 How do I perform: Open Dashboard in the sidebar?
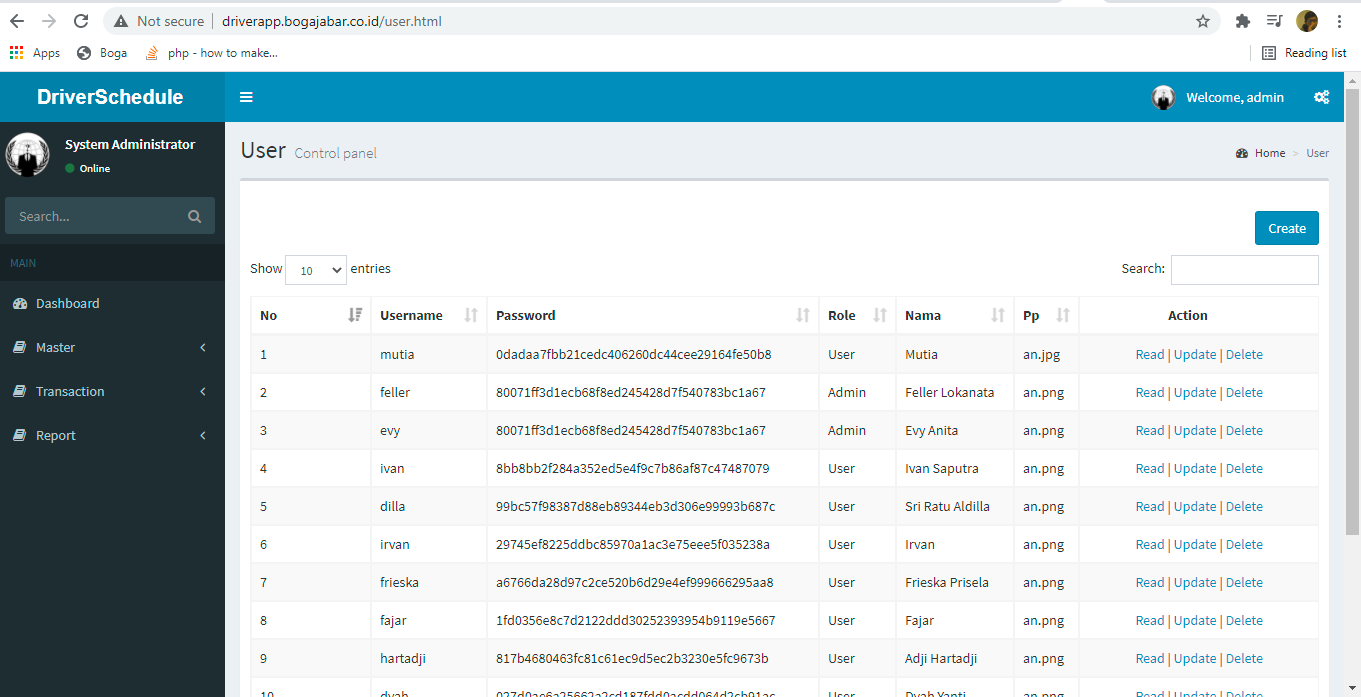click(112, 303)
